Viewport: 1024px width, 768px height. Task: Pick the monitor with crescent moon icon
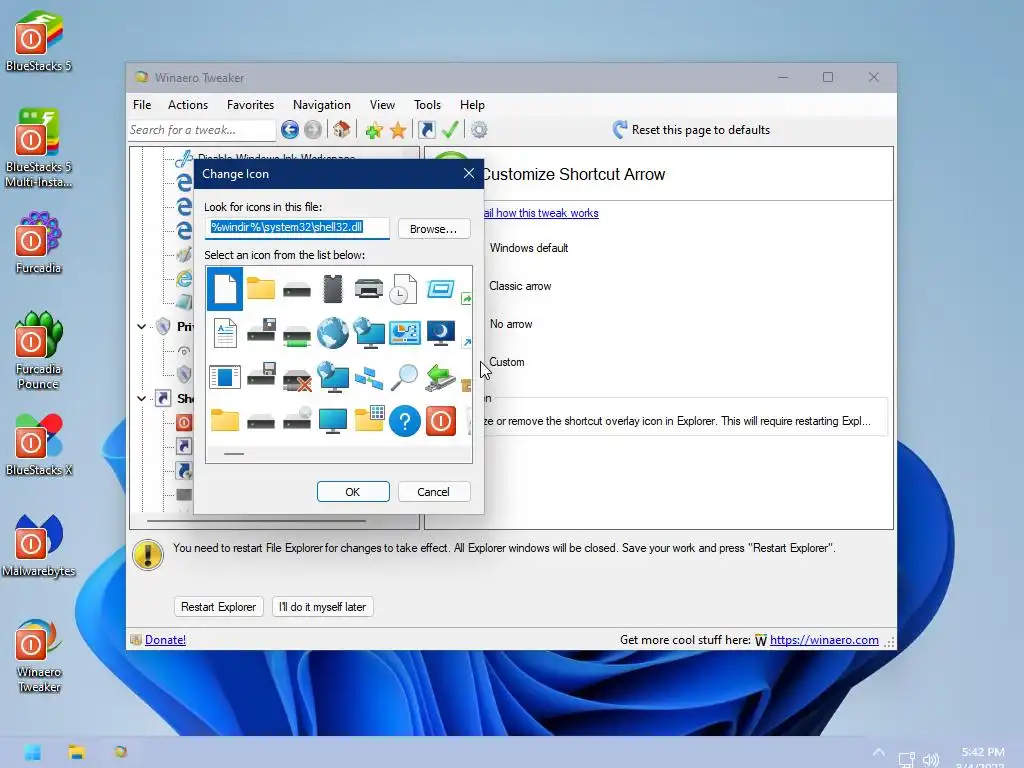tap(440, 332)
